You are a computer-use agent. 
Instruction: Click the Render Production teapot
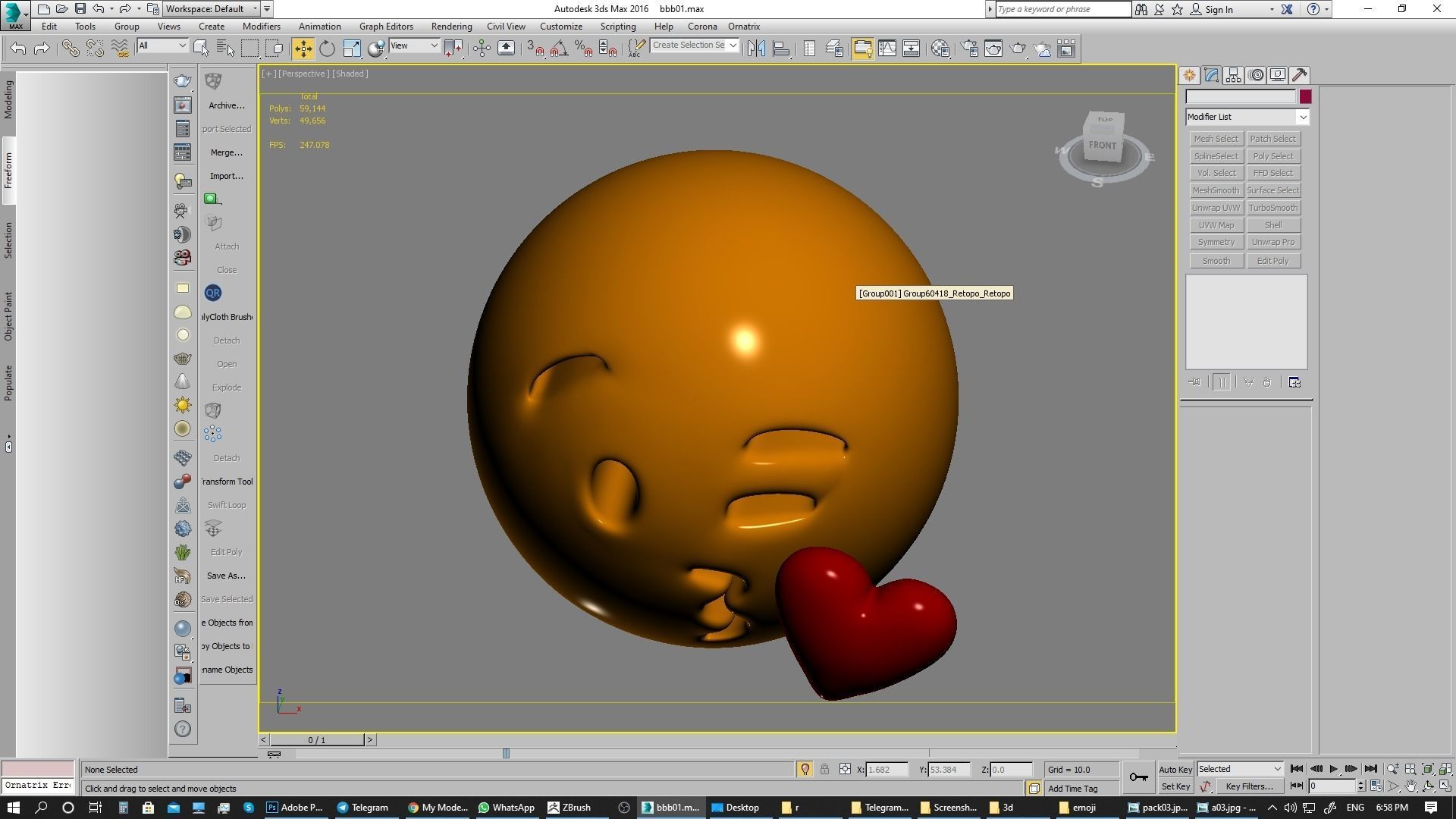click(x=1018, y=49)
